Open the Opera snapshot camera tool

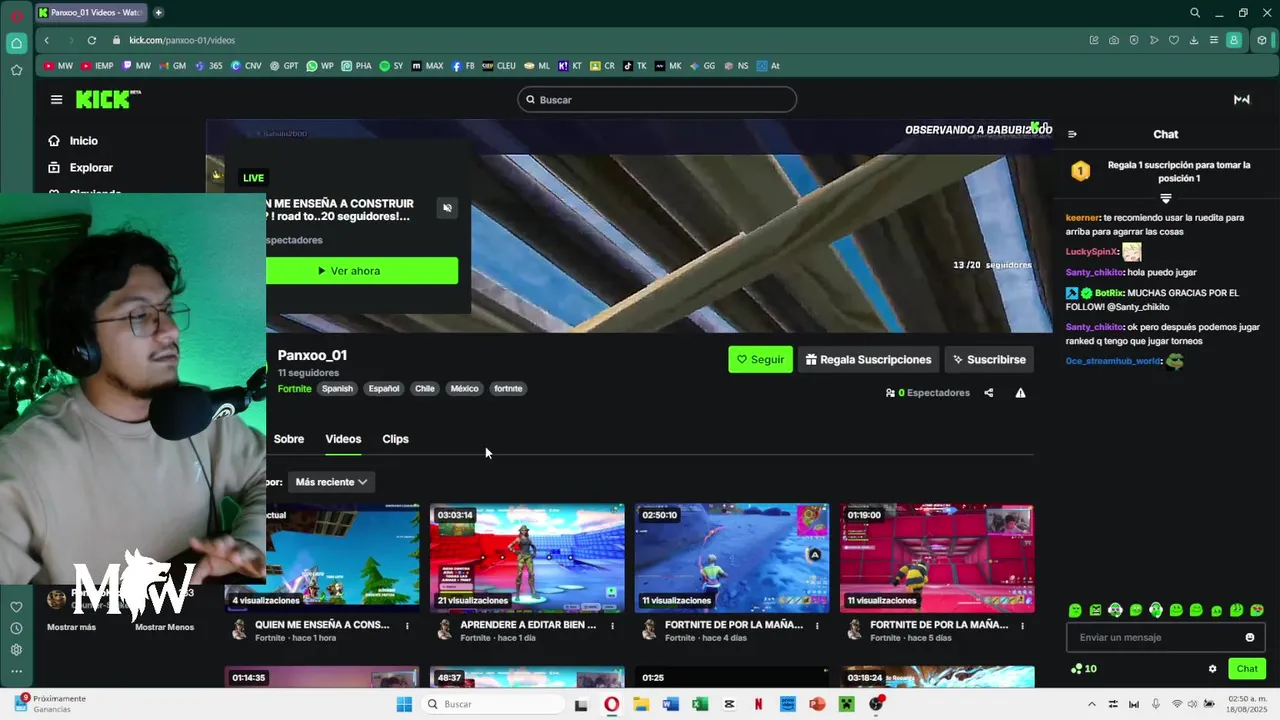1114,40
